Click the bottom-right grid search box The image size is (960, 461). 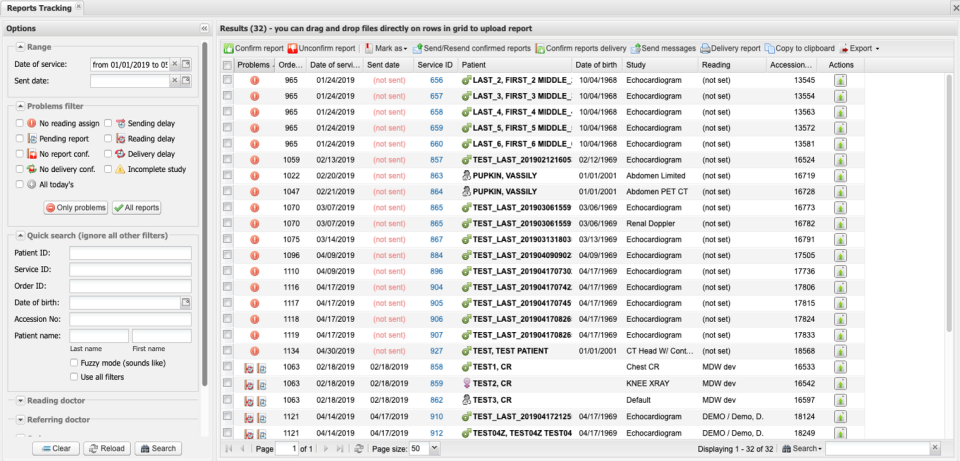pyautogui.click(x=877, y=449)
